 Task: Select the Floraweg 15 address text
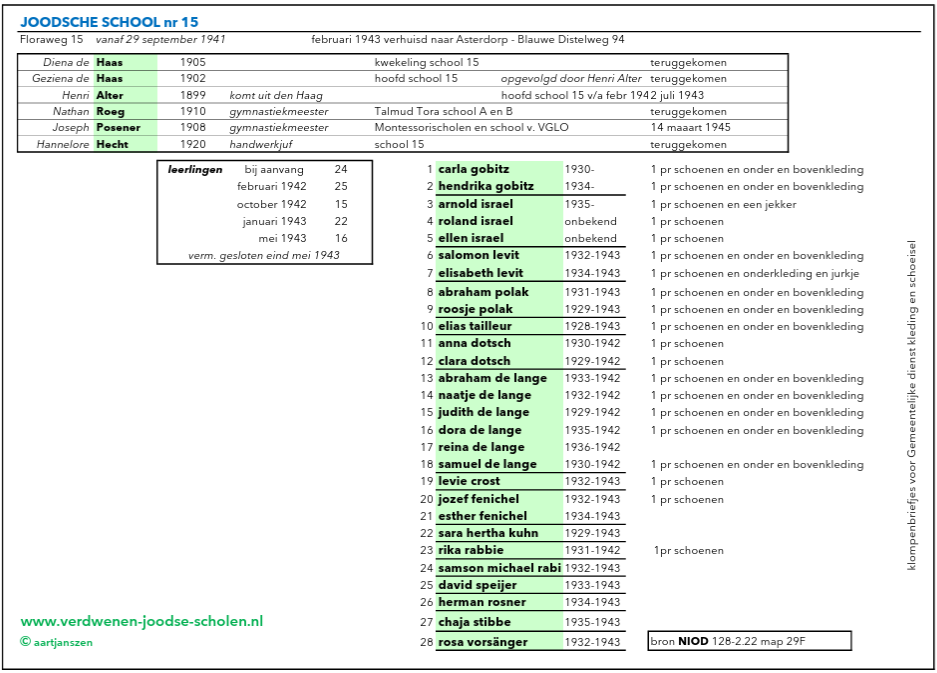pos(51,40)
